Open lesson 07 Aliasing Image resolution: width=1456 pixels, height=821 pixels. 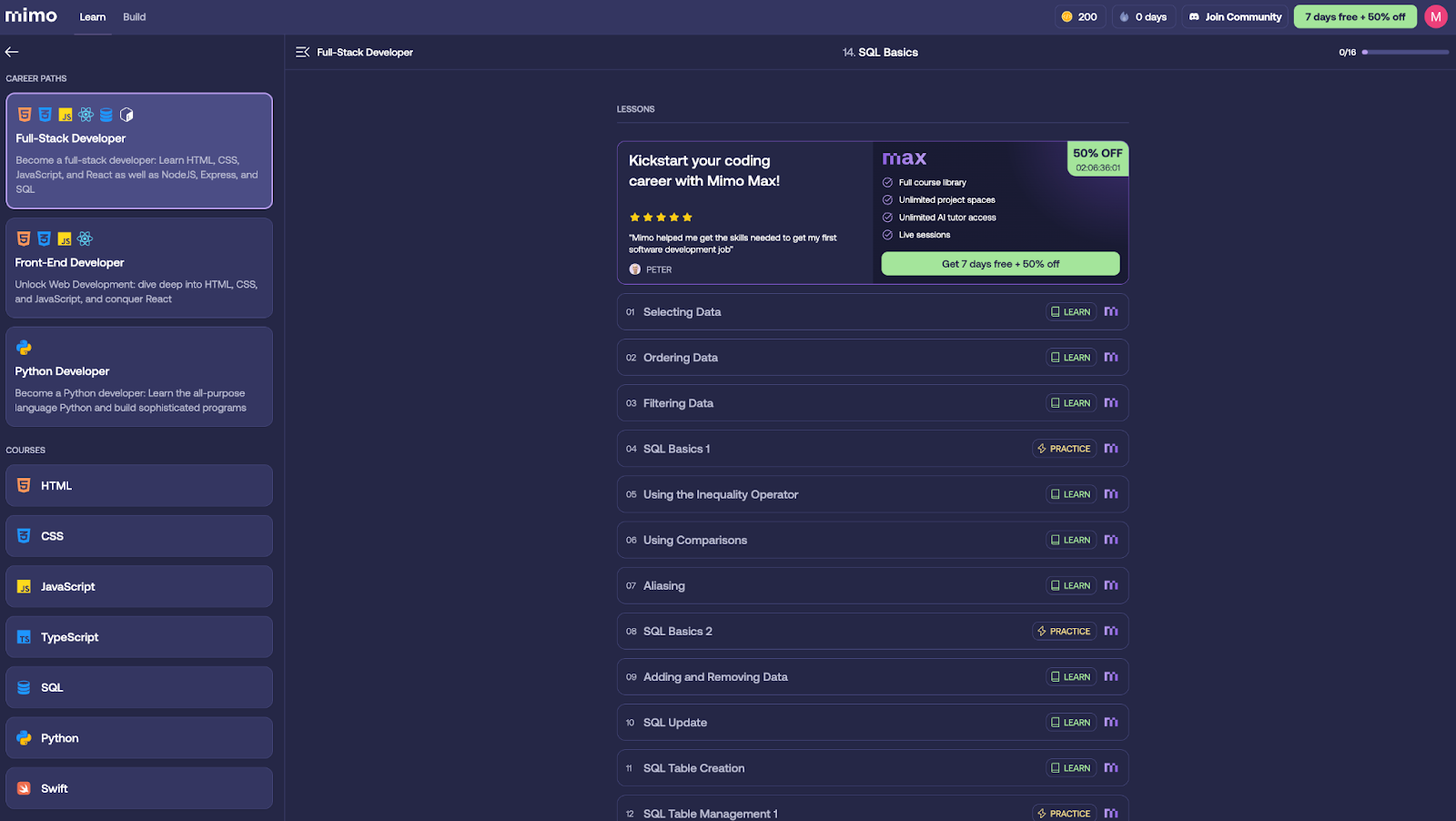(x=873, y=585)
